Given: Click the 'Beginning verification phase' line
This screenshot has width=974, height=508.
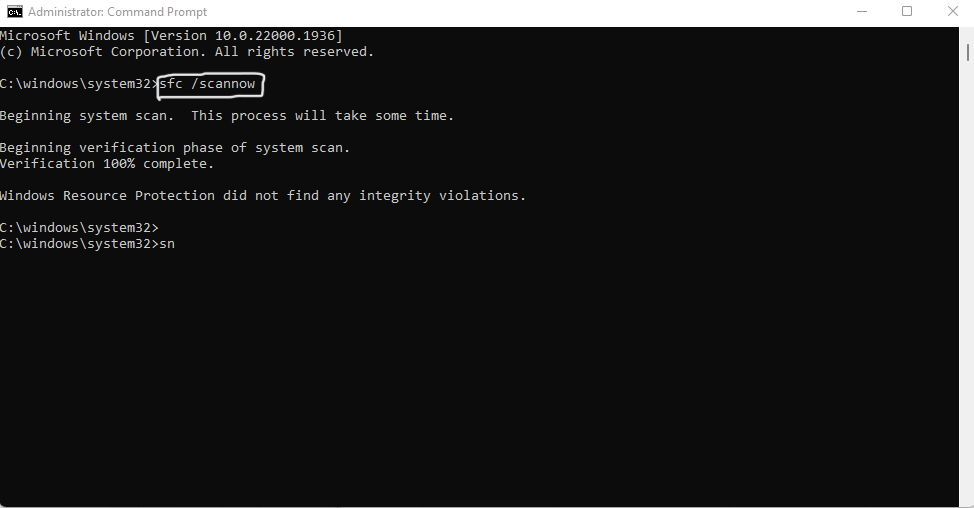Looking at the screenshot, I should [x=175, y=148].
